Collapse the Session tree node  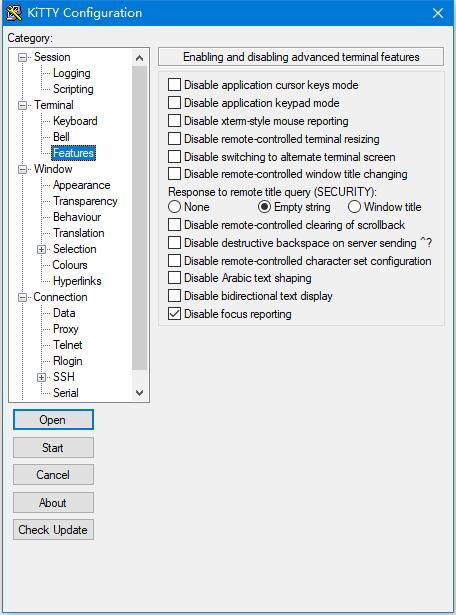(x=23, y=57)
